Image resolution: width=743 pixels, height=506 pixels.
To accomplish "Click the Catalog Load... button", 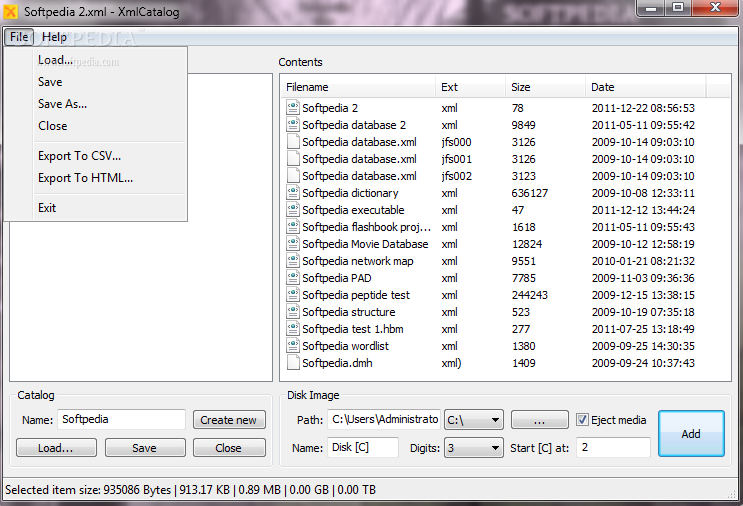I will (x=56, y=448).
